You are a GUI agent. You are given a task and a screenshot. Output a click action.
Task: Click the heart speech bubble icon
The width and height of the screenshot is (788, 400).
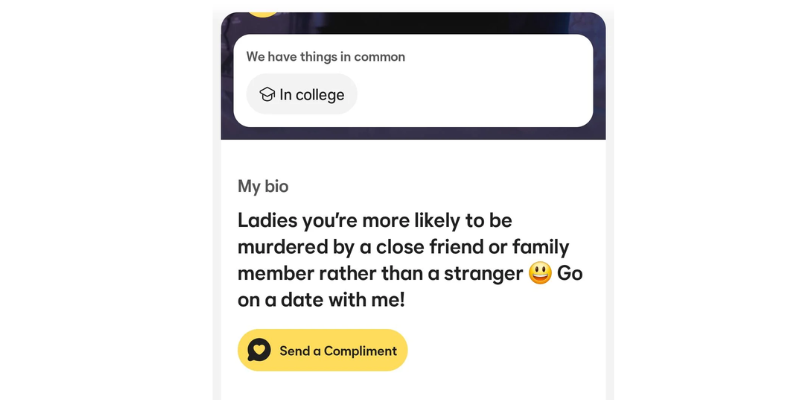click(259, 350)
